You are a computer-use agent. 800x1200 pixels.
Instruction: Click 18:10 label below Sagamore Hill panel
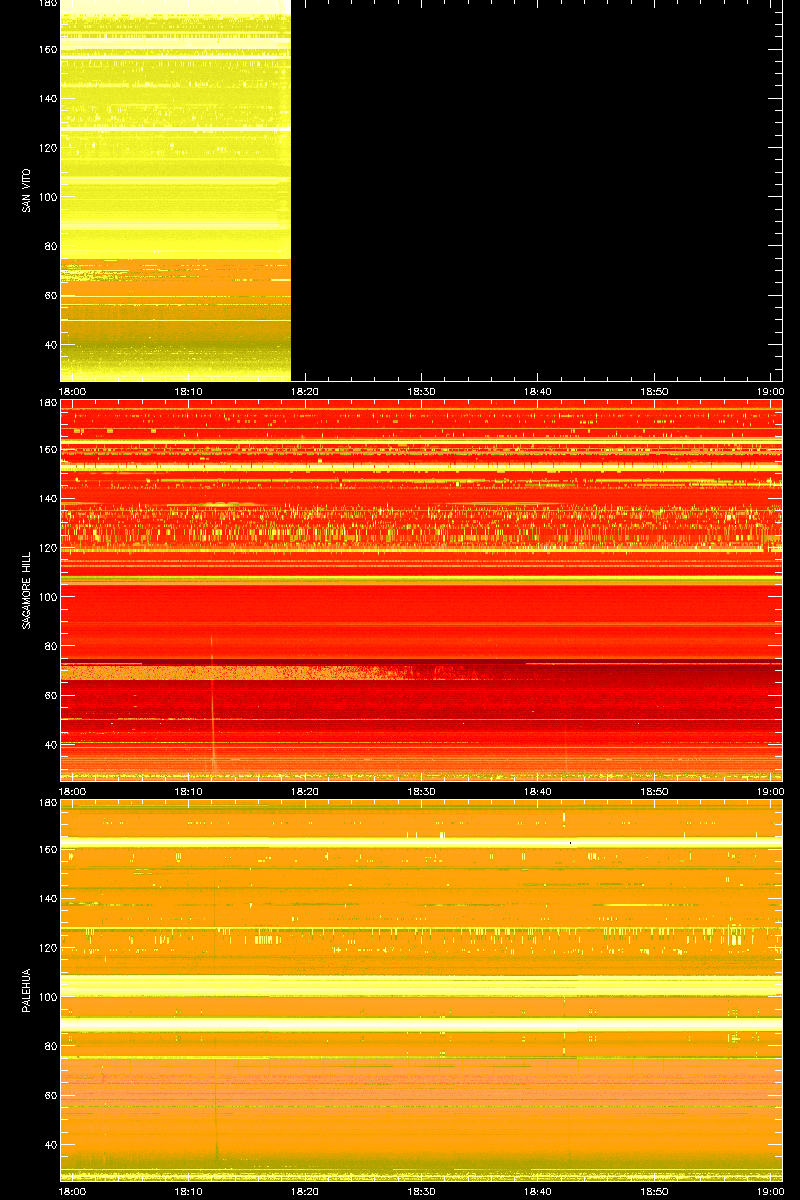(x=189, y=791)
